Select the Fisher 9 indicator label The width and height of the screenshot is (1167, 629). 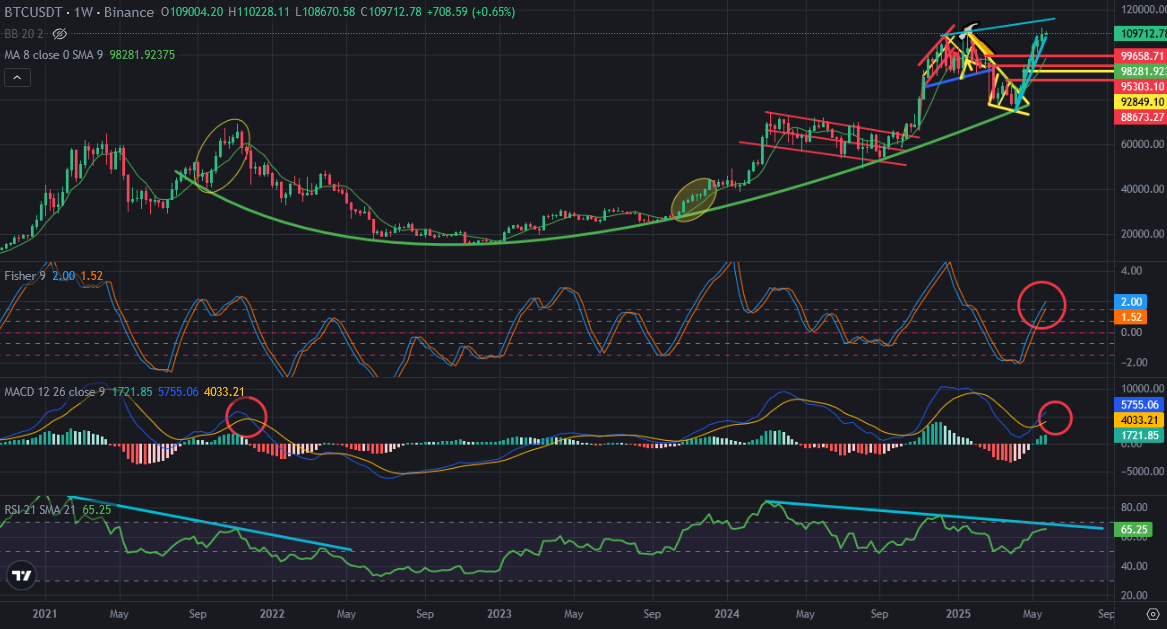click(x=25, y=276)
